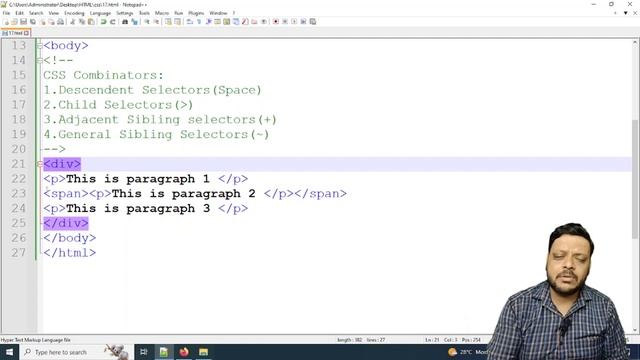640x360 pixels.
Task: Open the Language menu
Action: tap(100, 13)
